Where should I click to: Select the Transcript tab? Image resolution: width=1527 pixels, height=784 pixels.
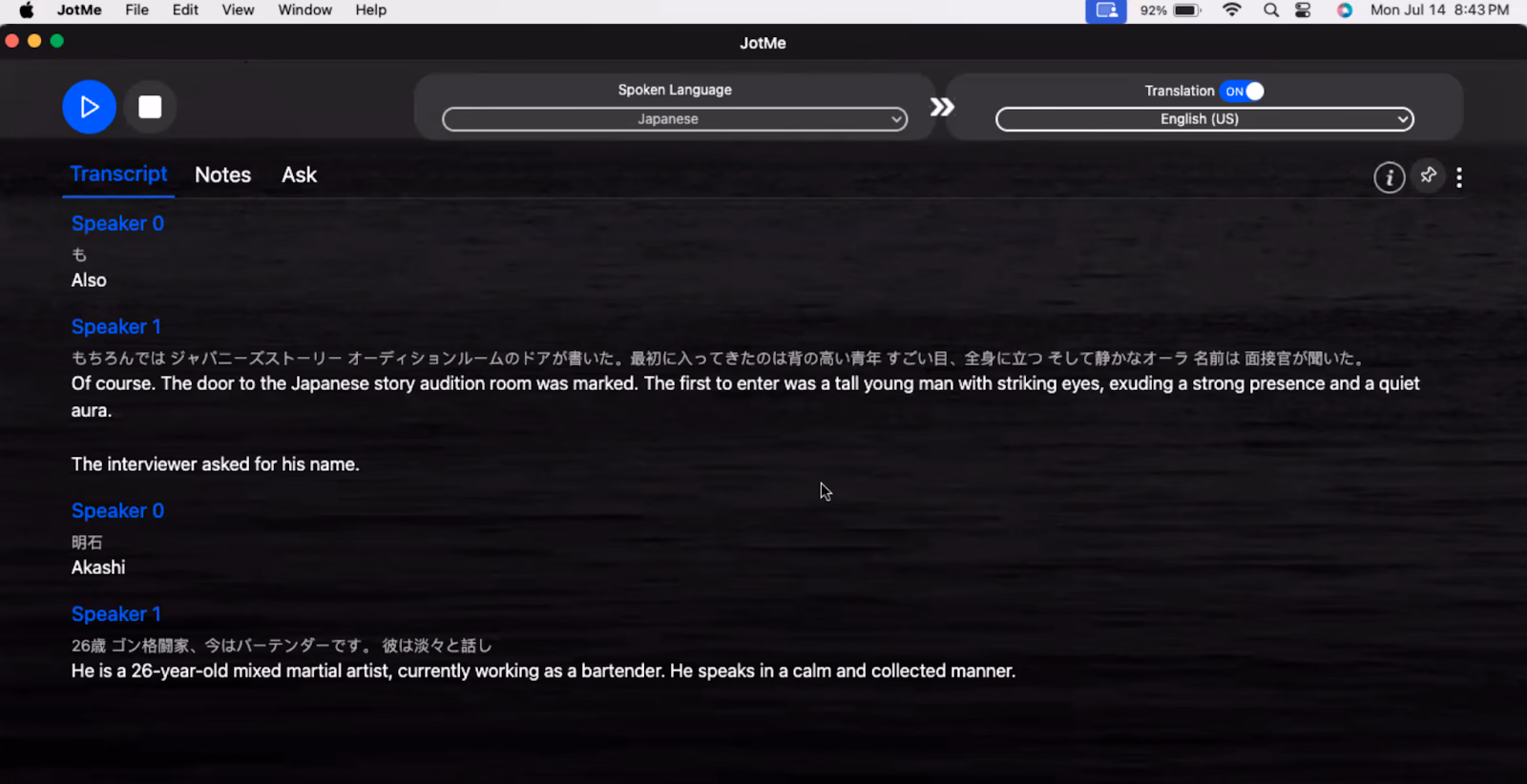(118, 175)
